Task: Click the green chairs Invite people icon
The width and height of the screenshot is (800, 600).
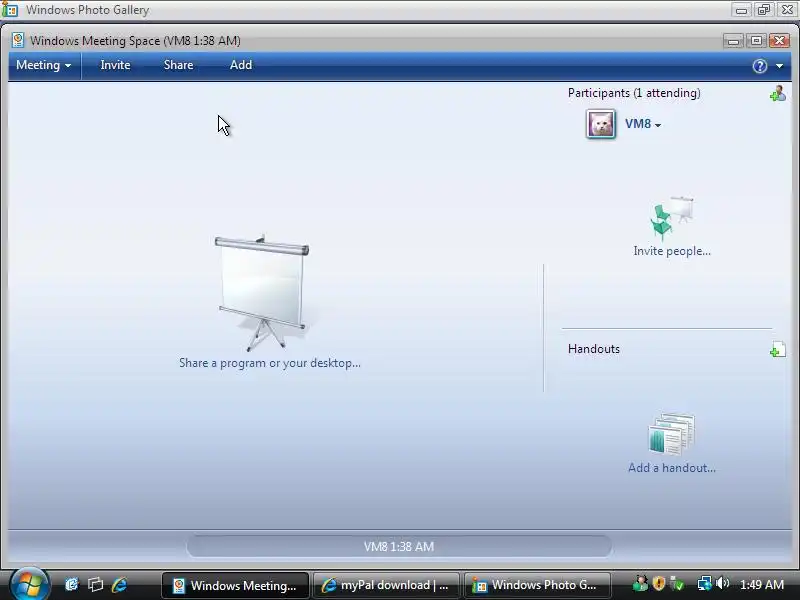Action: click(x=671, y=217)
